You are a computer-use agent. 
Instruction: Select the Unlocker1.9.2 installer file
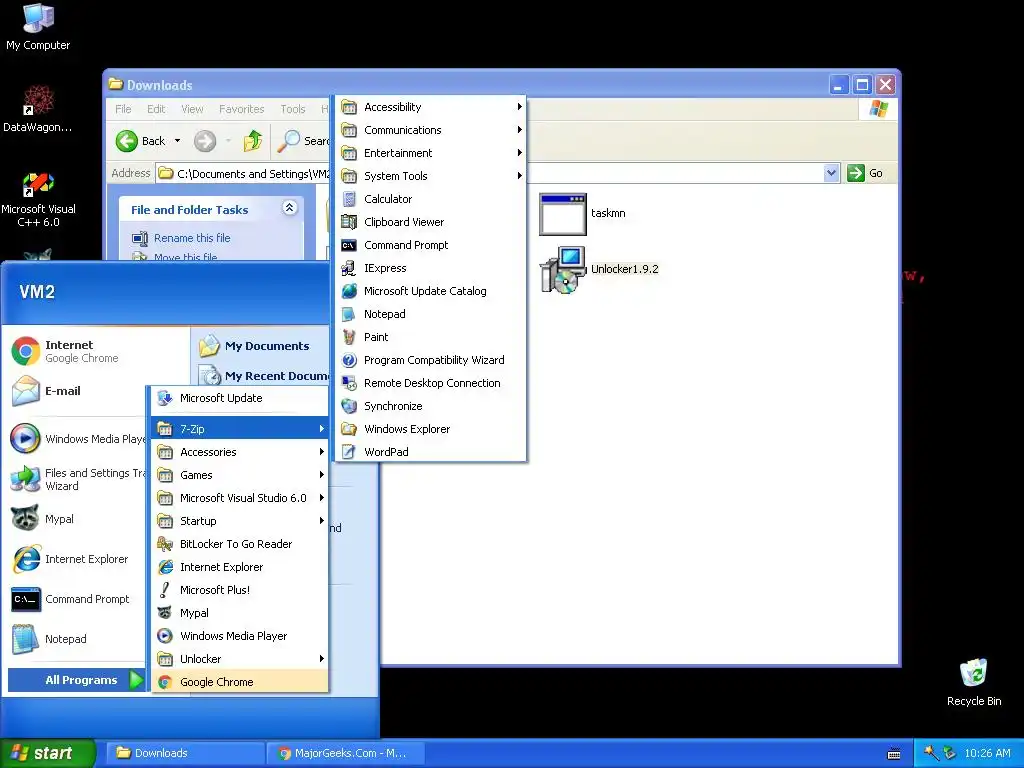[x=599, y=269]
